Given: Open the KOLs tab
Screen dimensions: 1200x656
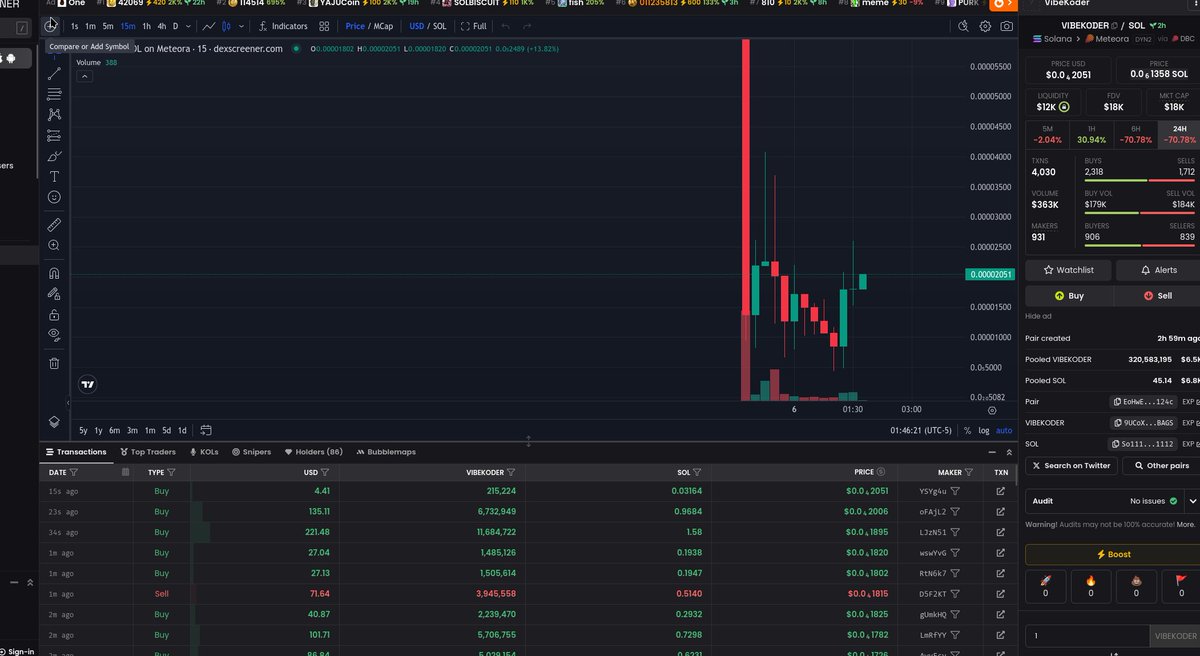Looking at the screenshot, I should (204, 452).
